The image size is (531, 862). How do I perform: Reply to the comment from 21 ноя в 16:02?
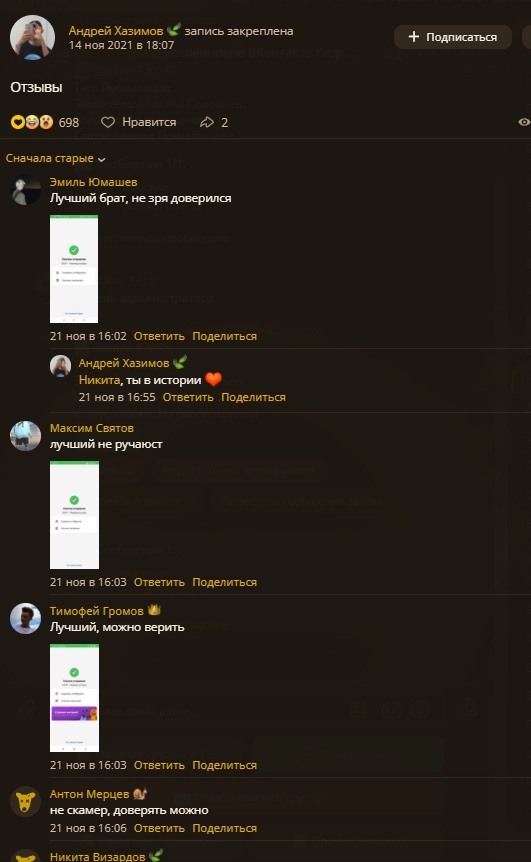click(159, 336)
